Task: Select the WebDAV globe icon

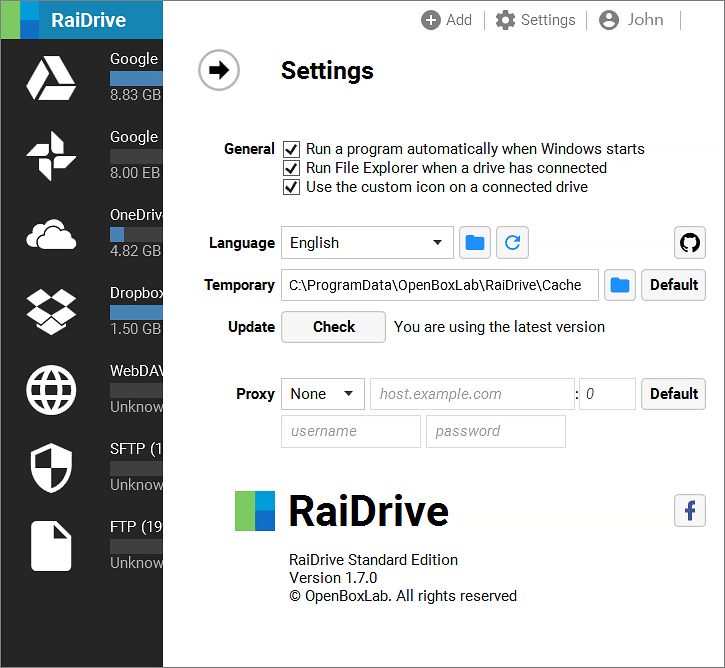Action: 51,390
